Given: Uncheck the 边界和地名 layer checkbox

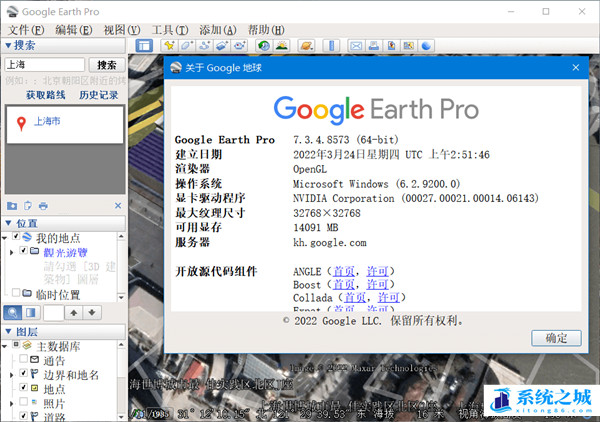Looking at the screenshot, I should [24, 373].
